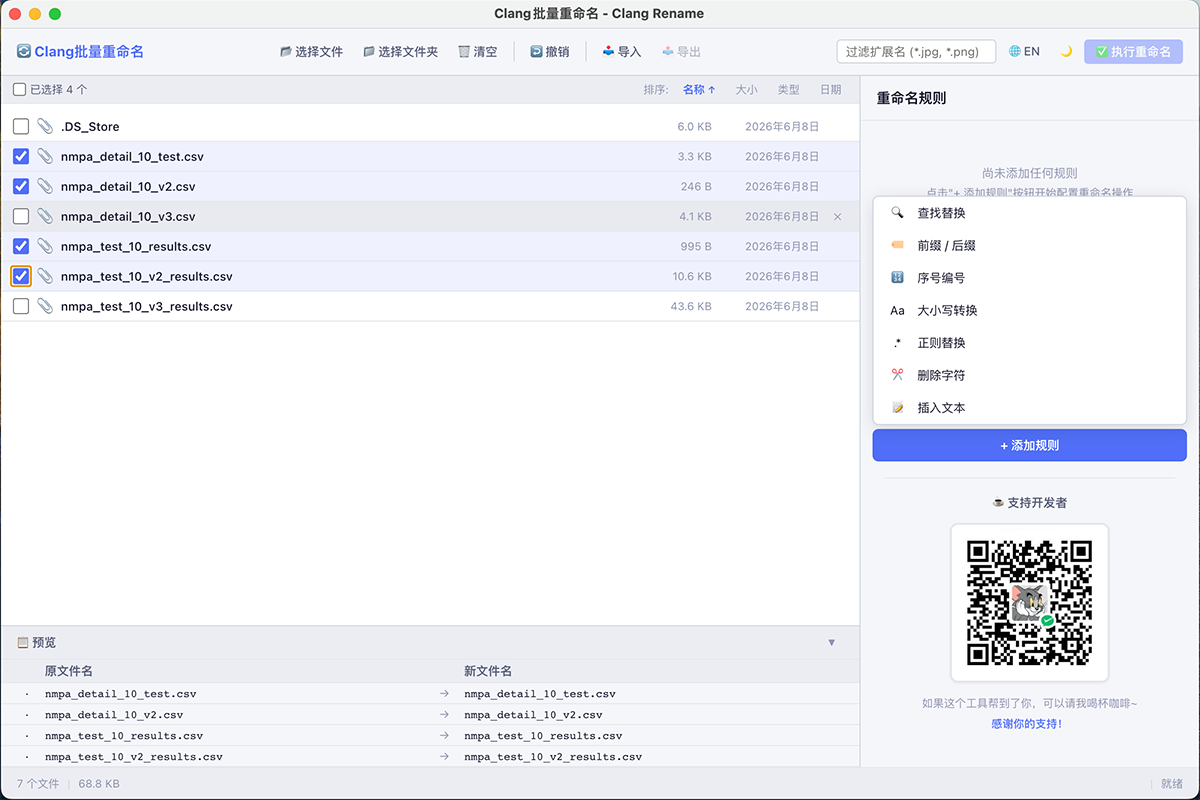The image size is (1200, 800).
Task: Click preview original name nmpa_test_10_results.csv
Action: 124,735
